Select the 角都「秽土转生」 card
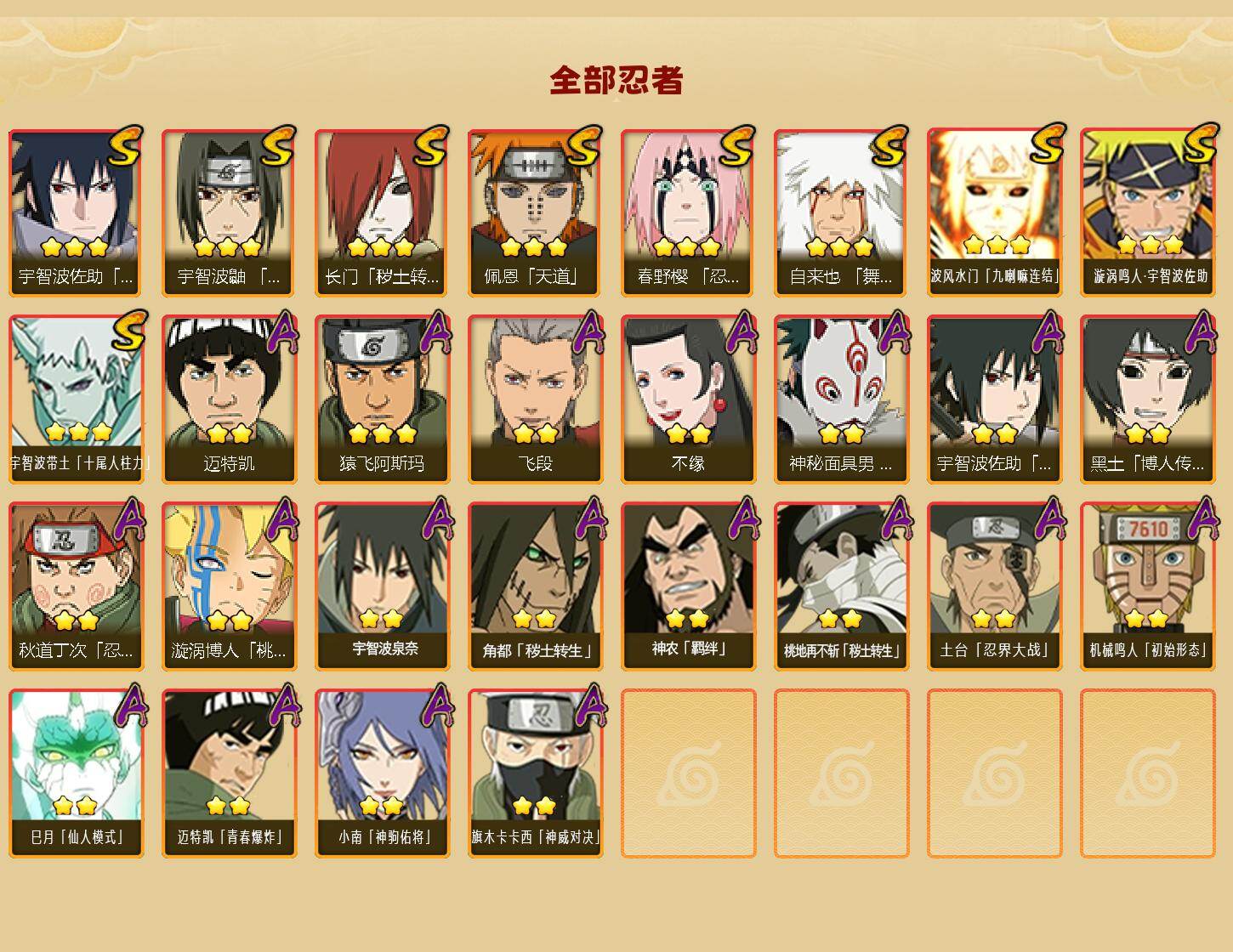The image size is (1233, 952). pos(535,586)
